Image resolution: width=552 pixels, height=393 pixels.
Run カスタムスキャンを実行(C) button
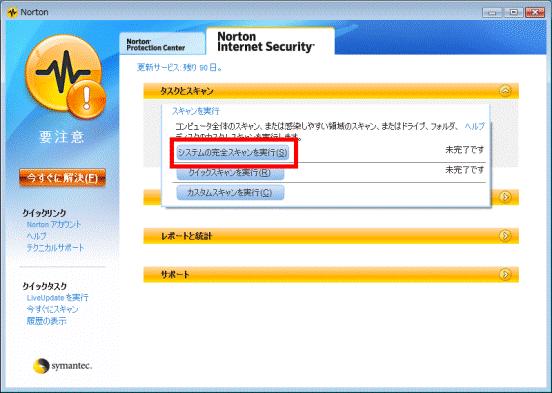click(x=230, y=193)
